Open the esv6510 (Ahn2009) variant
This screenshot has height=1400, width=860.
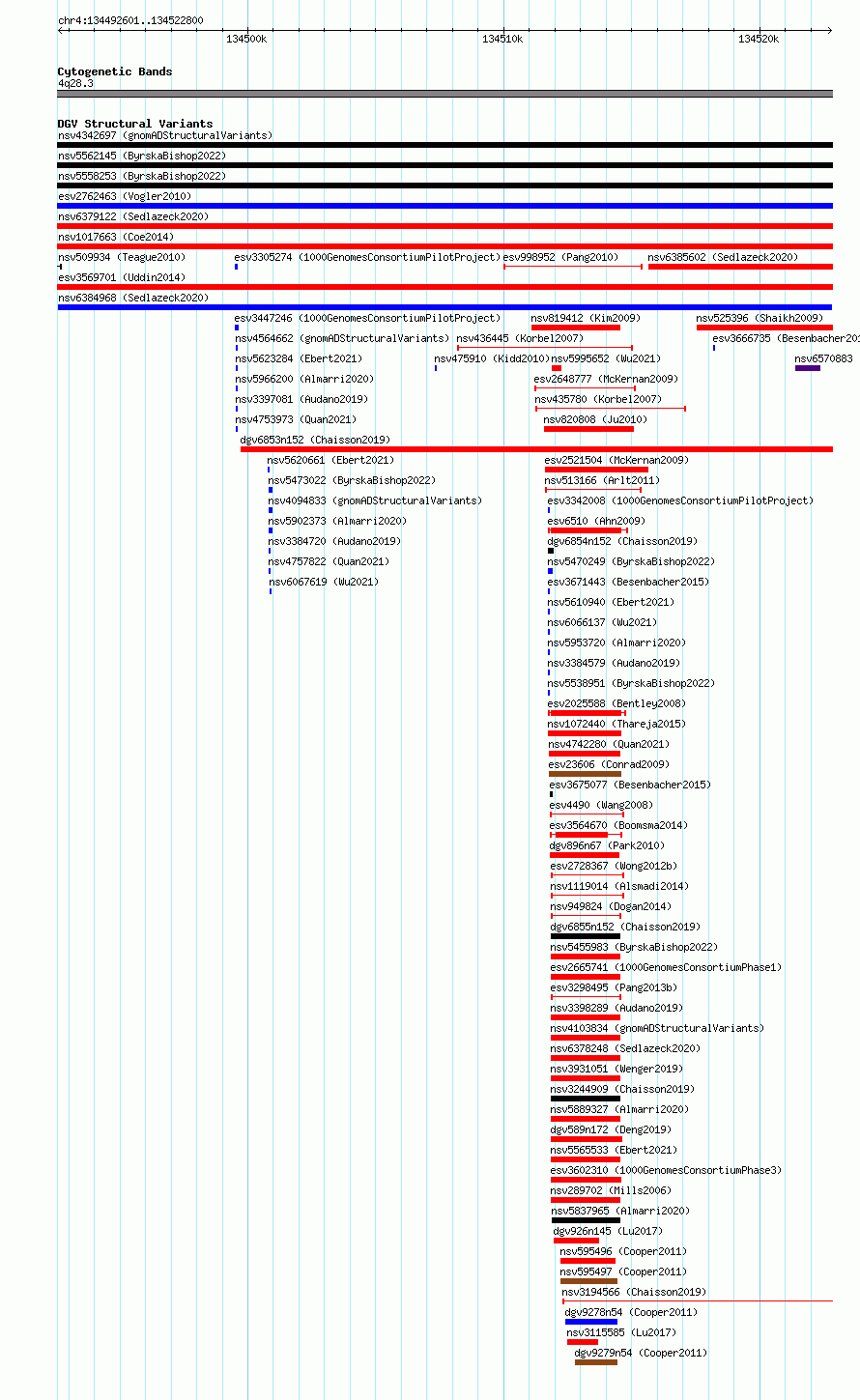point(596,522)
